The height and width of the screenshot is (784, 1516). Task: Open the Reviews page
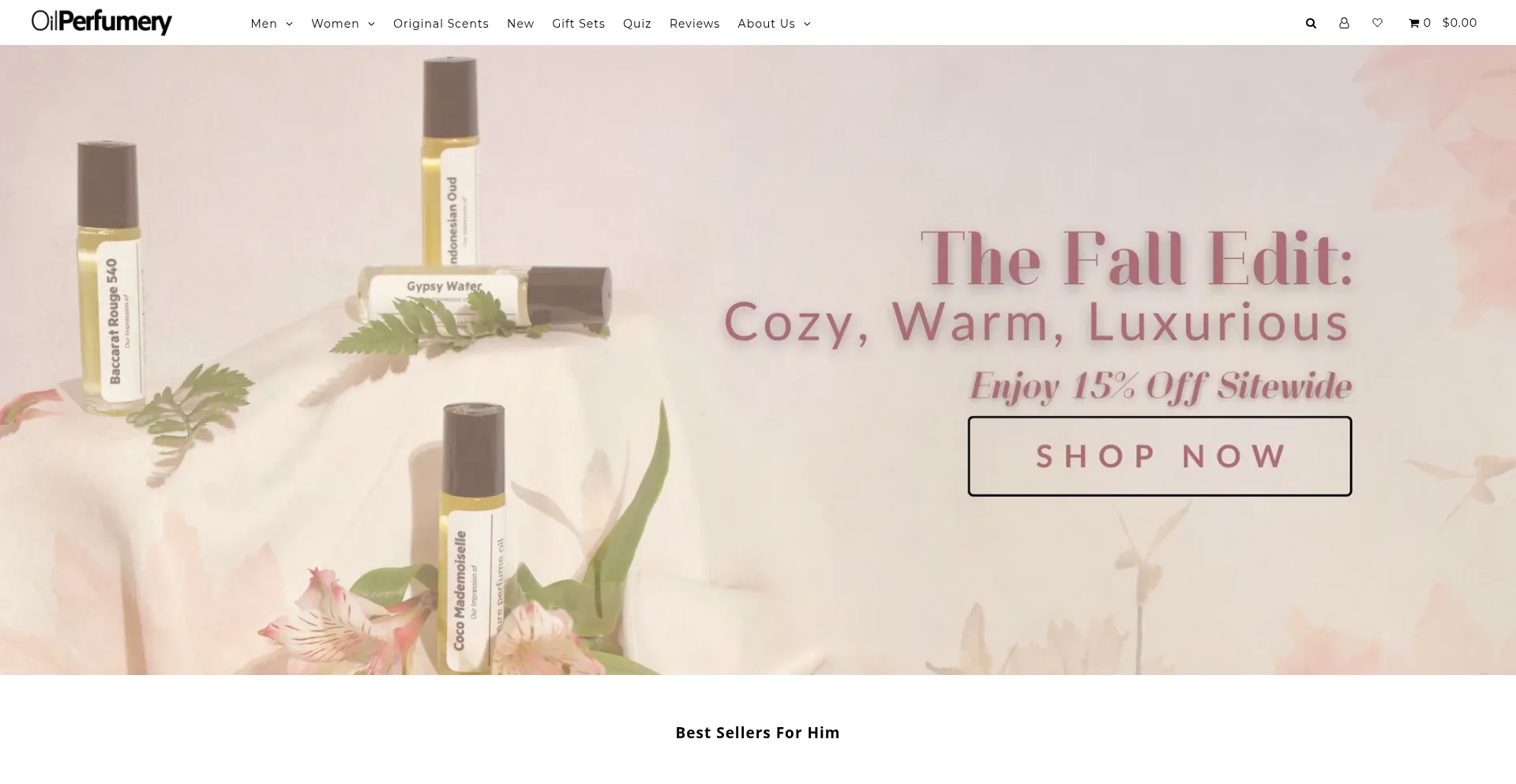695,24
